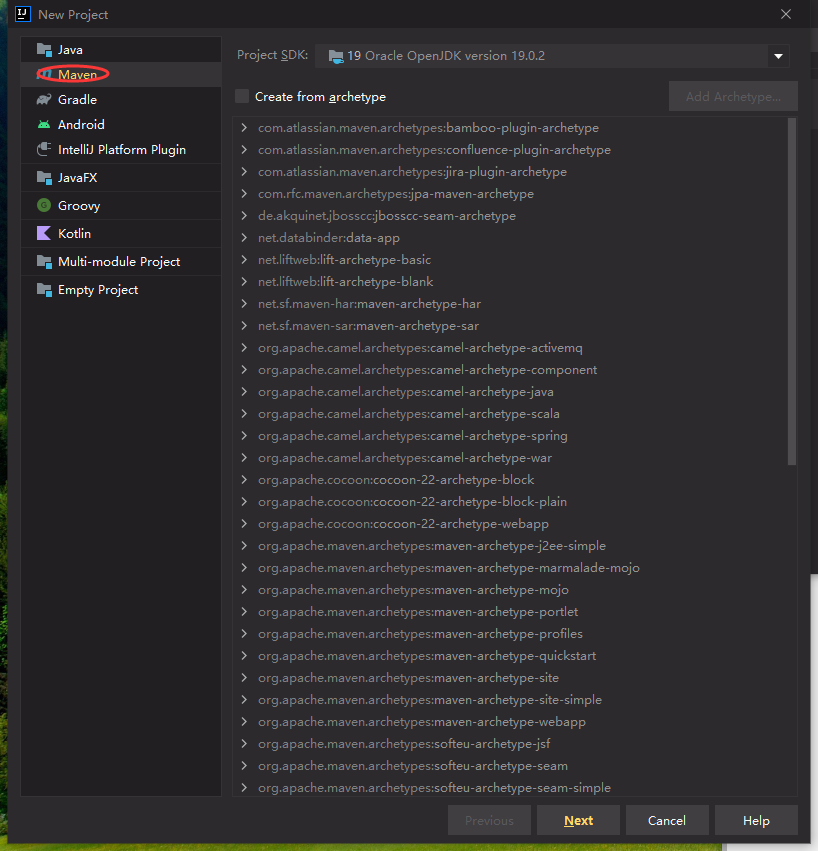
Task: Select Gradle project type
Action: pyautogui.click(x=121, y=99)
